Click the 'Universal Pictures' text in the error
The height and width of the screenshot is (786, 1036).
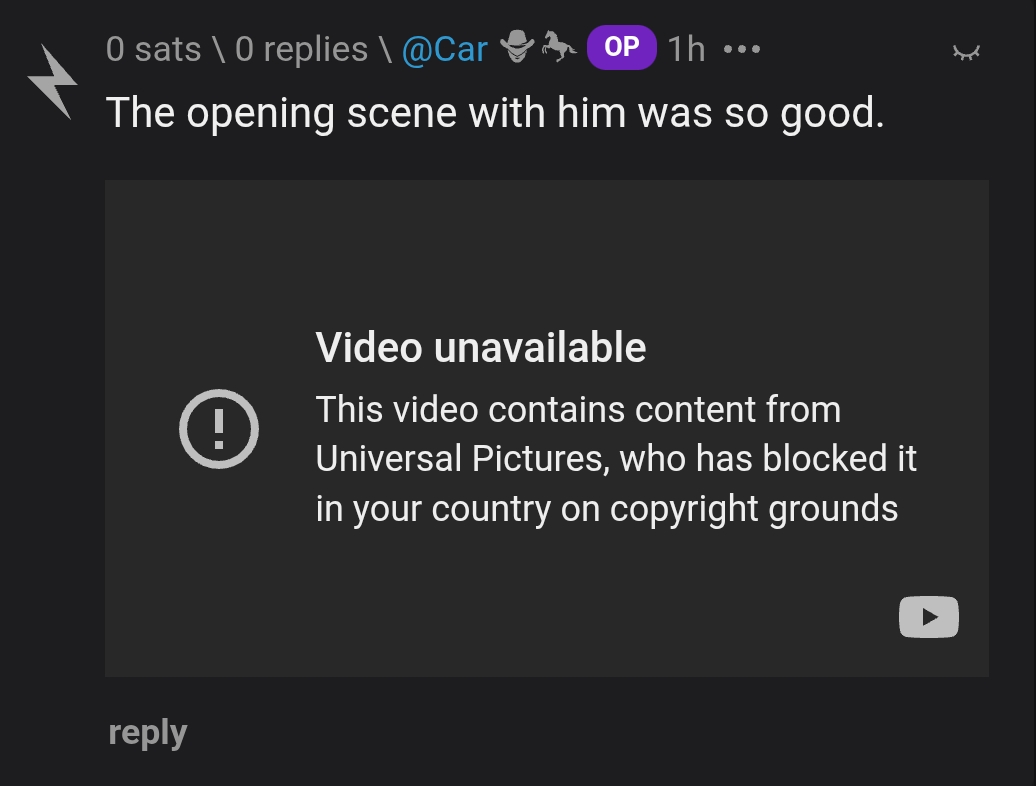(462, 459)
